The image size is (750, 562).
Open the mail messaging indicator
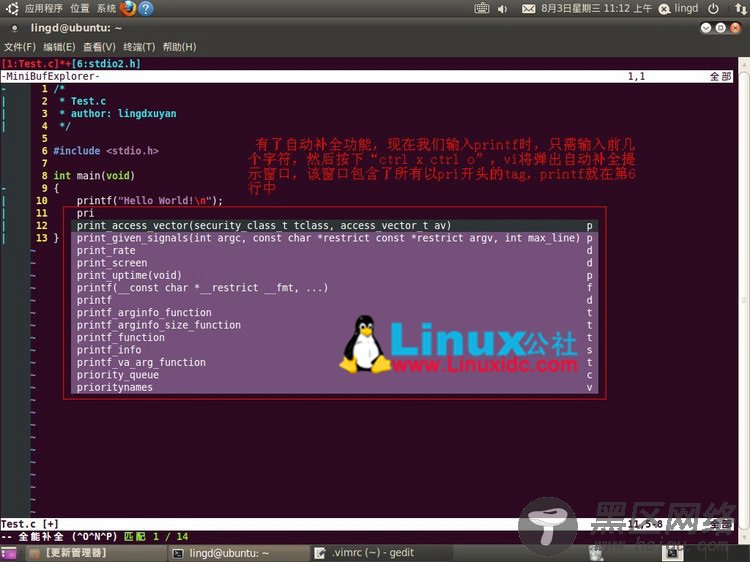528,9
